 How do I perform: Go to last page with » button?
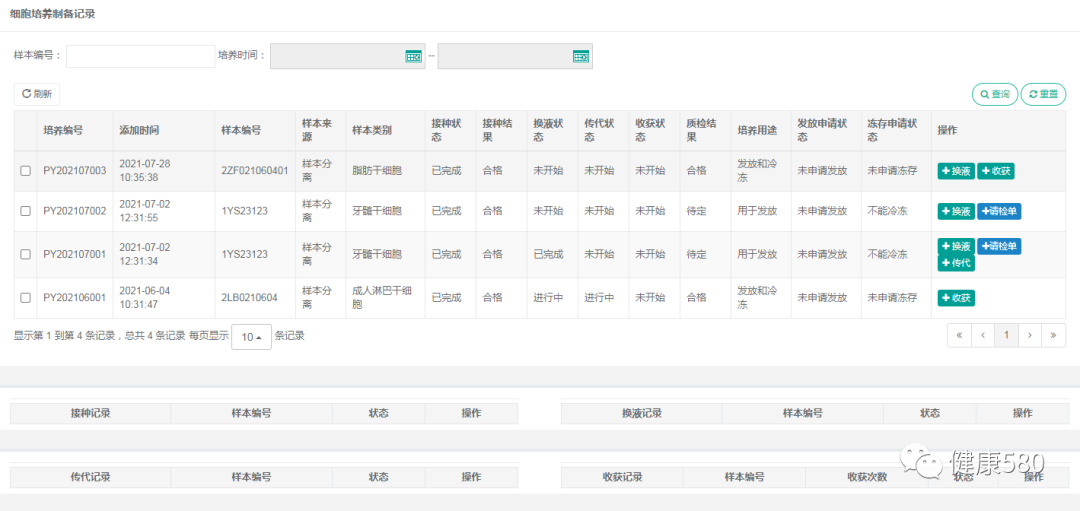tap(1053, 335)
